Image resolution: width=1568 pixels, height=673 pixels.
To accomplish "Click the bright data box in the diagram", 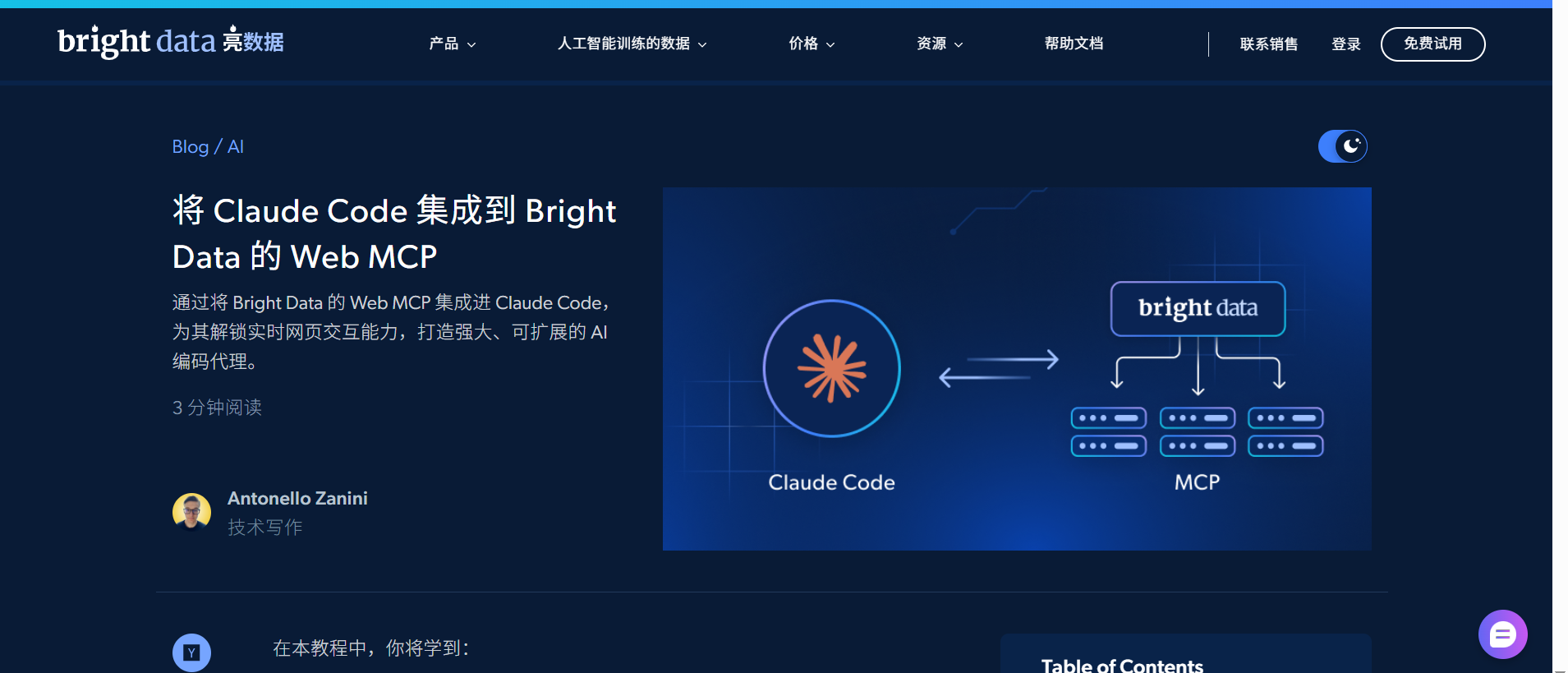I will [x=1198, y=308].
